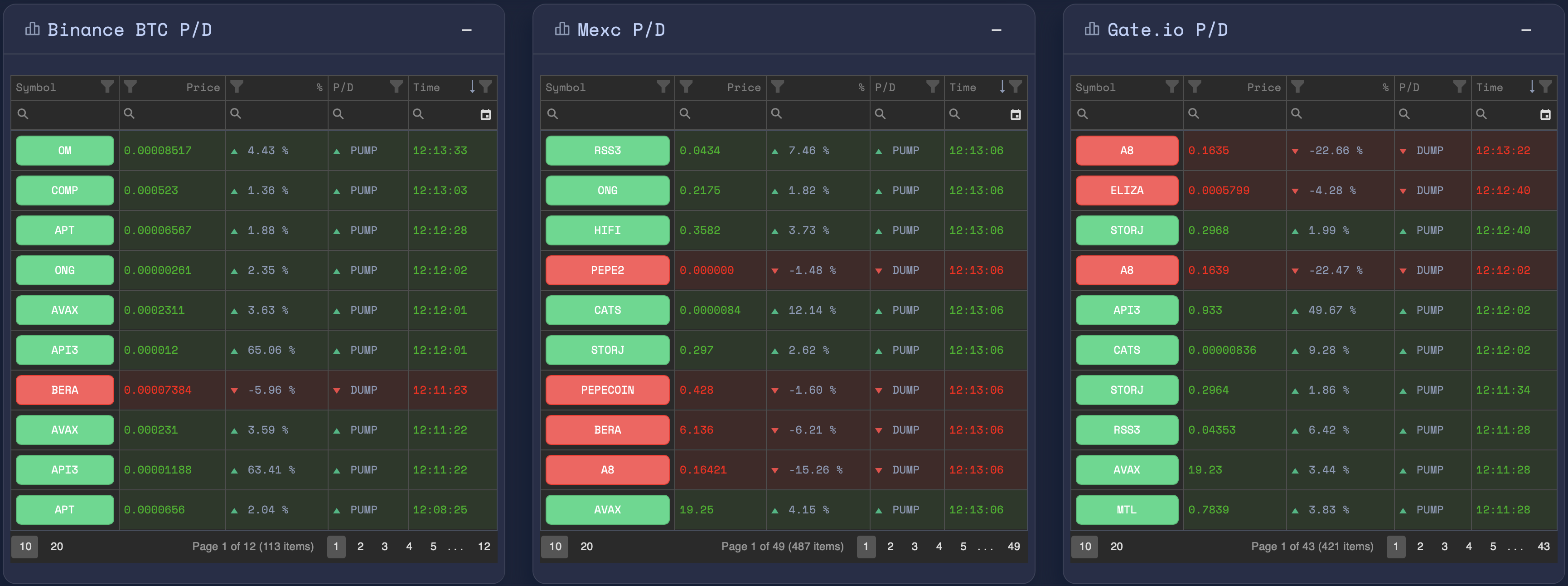The width and height of the screenshot is (1568, 586).
Task: Set Binance table page size to 20
Action: (x=57, y=547)
